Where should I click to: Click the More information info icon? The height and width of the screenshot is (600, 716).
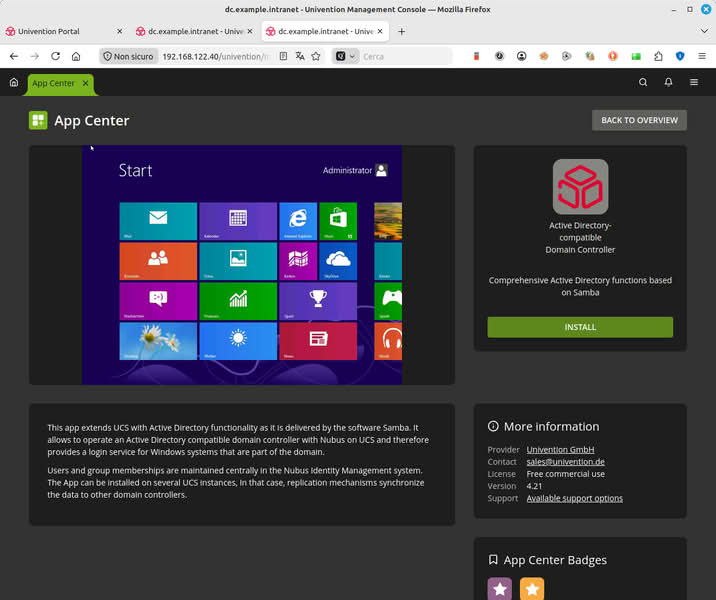(493, 426)
